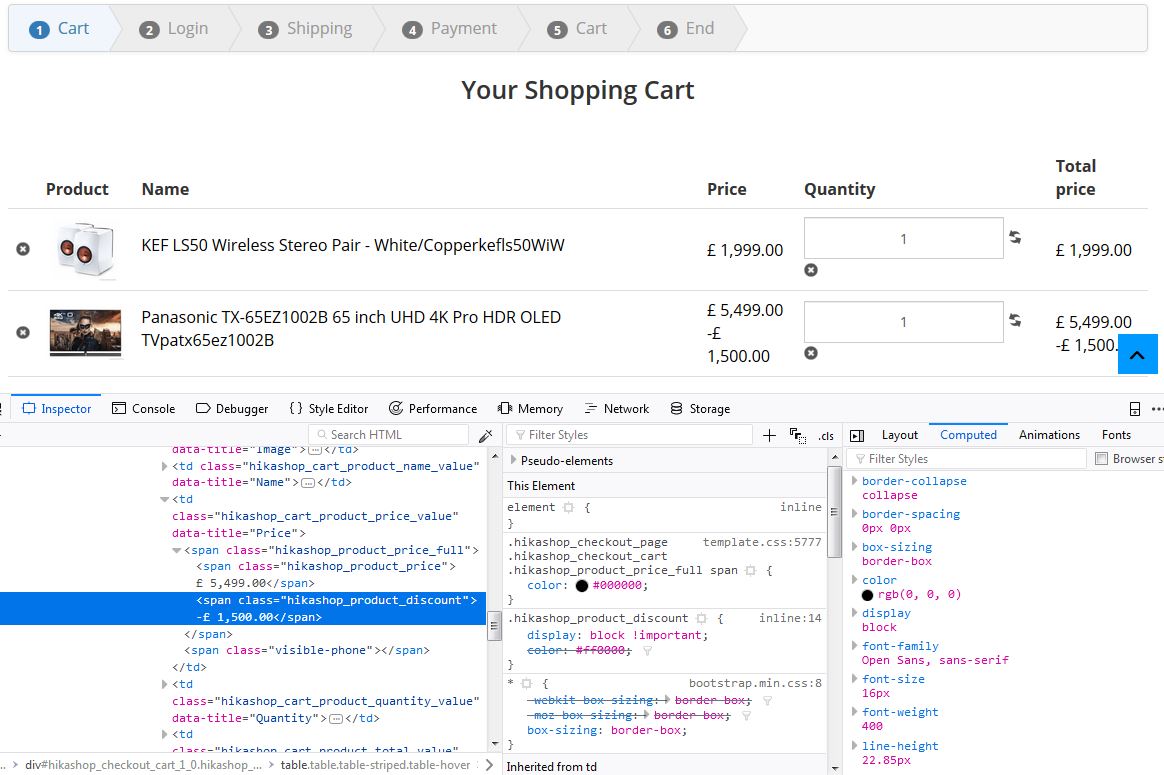Click the eyedropper icon beside Search HTML
The image size is (1164, 775).
coord(485,435)
